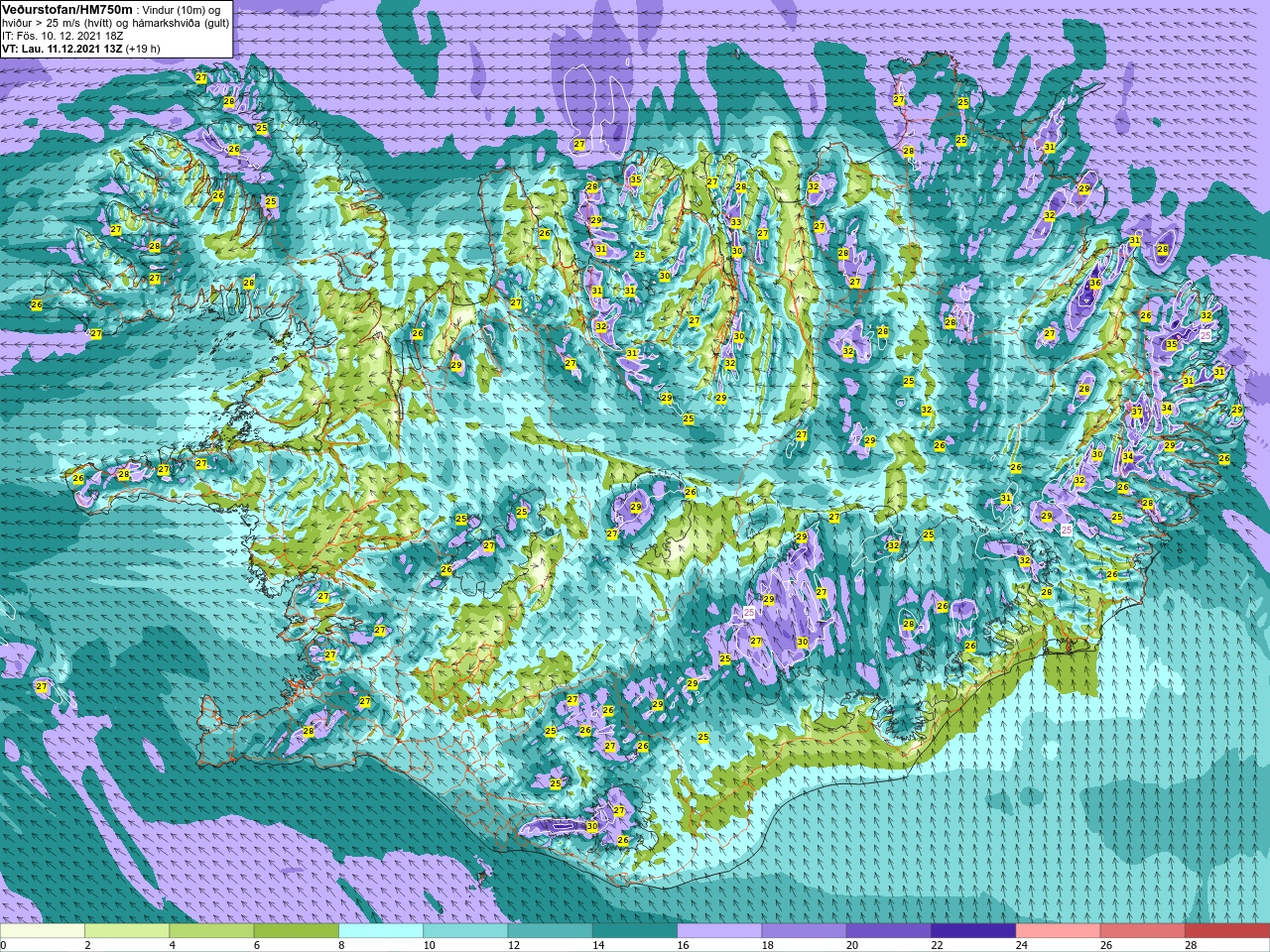Click the yellow gust label '33' on the map
This screenshot has height=952, width=1270.
pyautogui.click(x=735, y=223)
